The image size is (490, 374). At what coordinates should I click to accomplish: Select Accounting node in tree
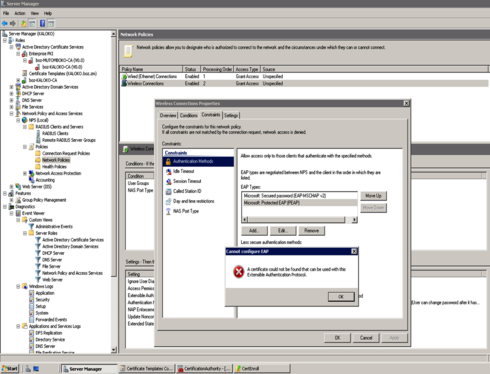pos(45,180)
